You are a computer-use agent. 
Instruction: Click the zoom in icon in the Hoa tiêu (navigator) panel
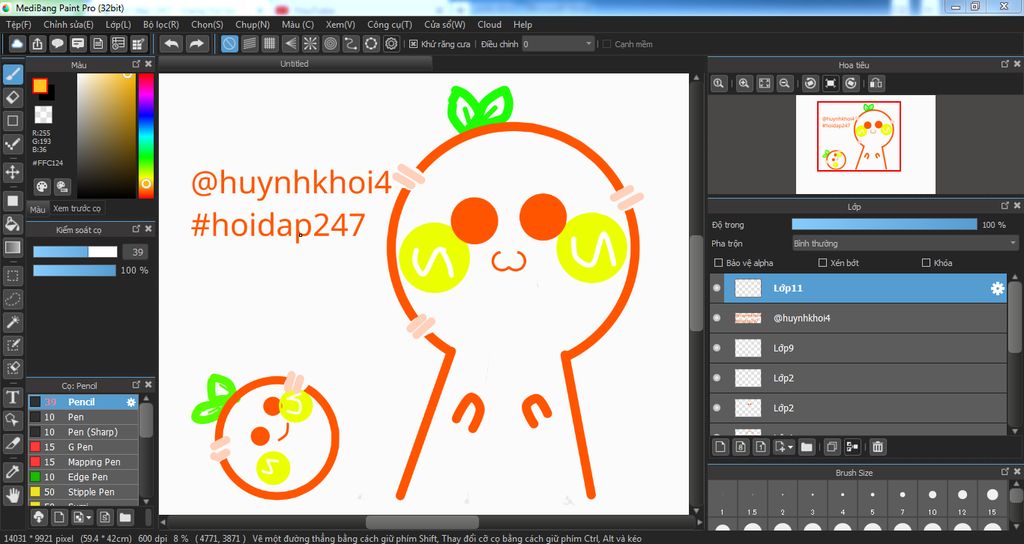(744, 83)
